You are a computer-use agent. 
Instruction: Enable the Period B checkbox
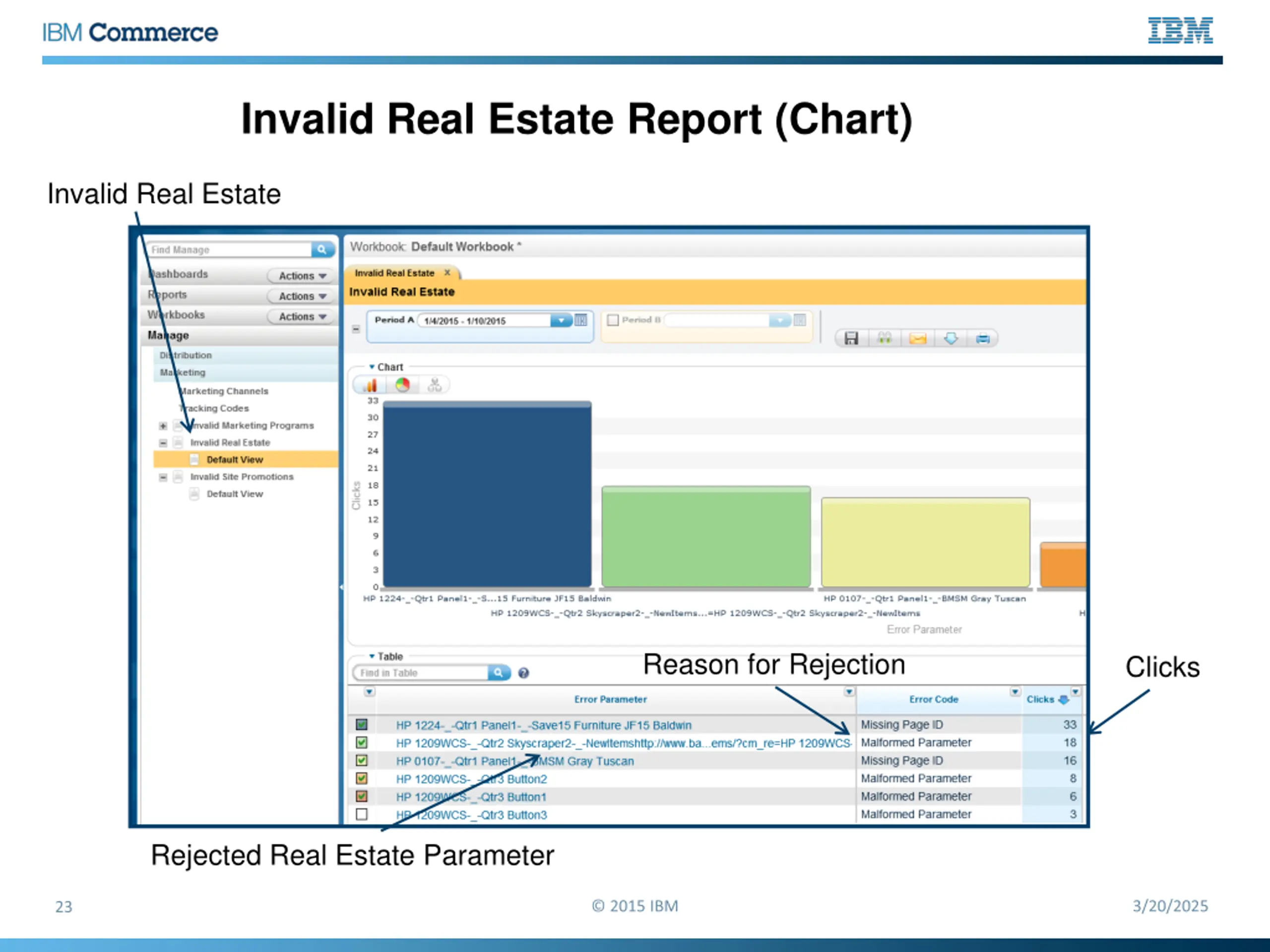click(613, 320)
